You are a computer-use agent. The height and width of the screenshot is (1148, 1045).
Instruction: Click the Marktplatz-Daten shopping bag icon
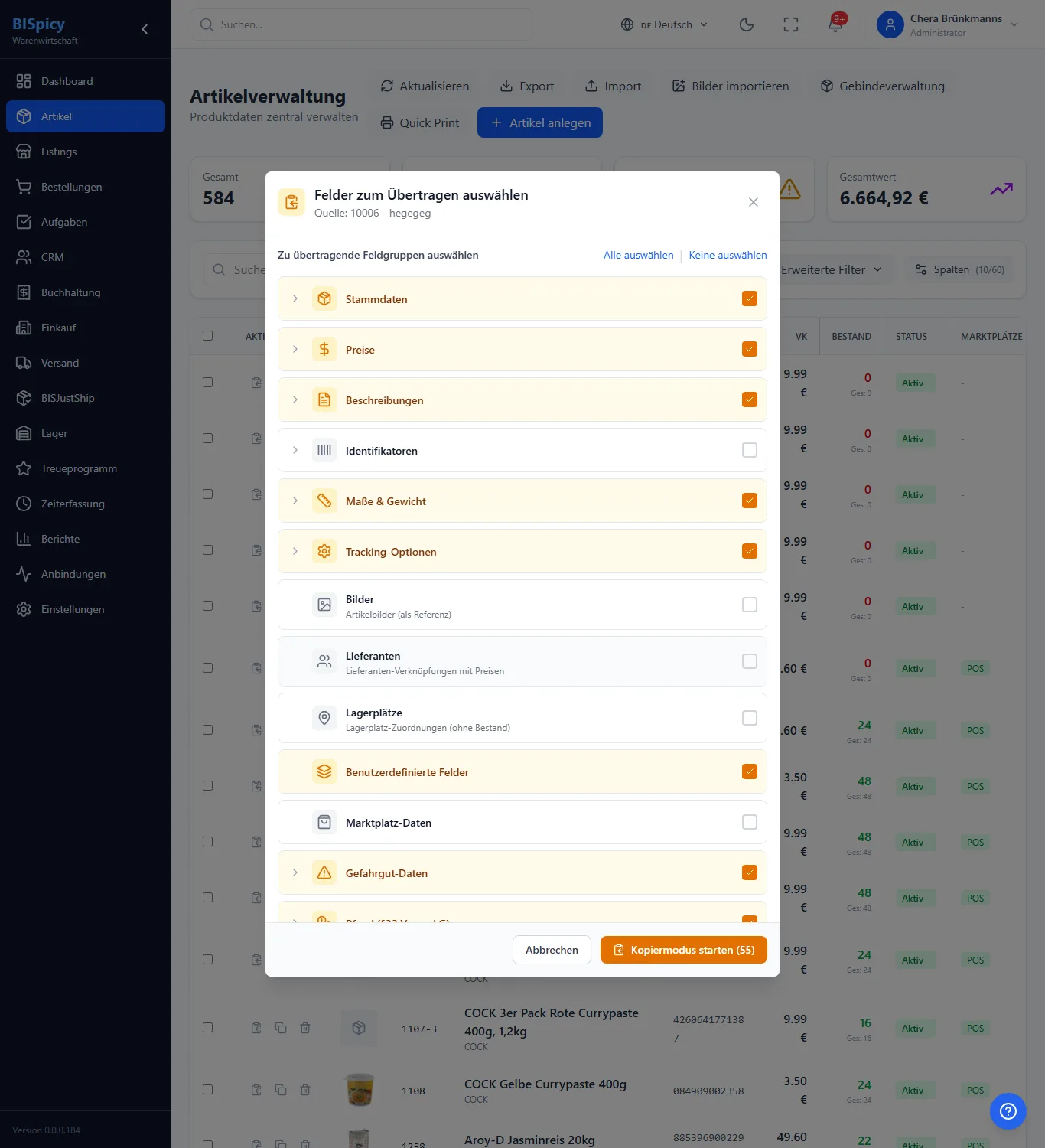(324, 822)
